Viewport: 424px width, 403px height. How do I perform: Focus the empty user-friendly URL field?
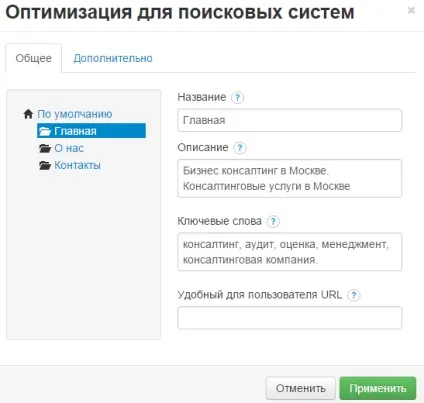(290, 318)
